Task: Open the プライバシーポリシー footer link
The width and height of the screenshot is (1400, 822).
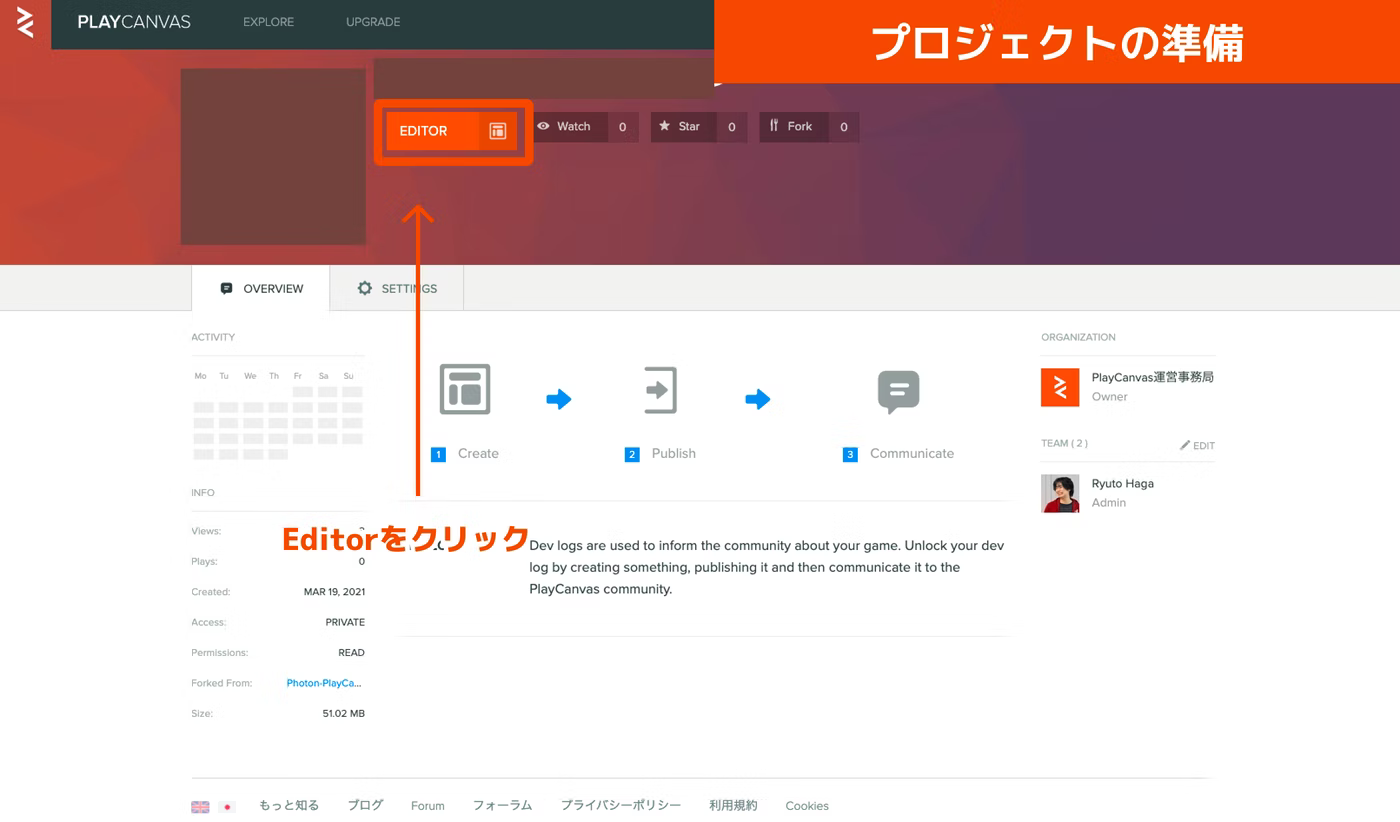Action: click(620, 805)
